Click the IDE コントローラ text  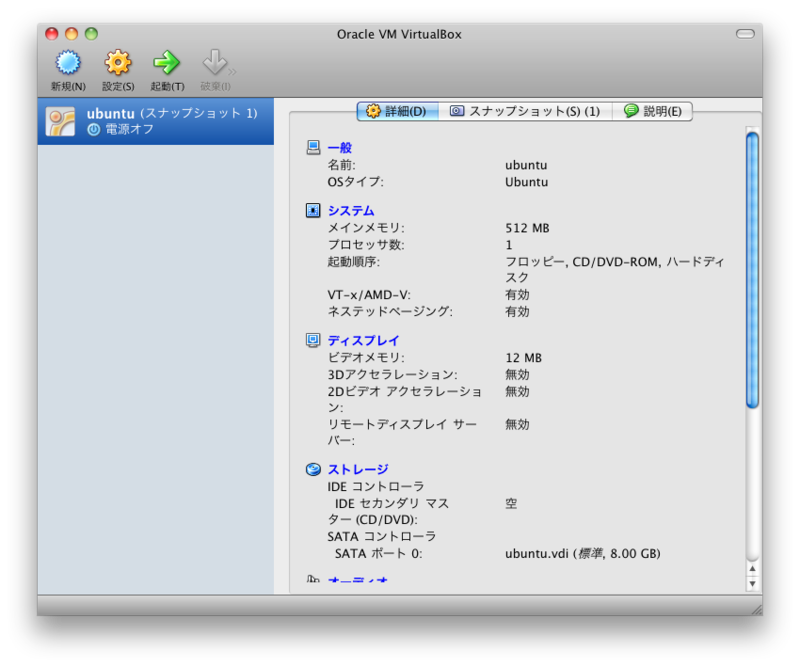[376, 486]
